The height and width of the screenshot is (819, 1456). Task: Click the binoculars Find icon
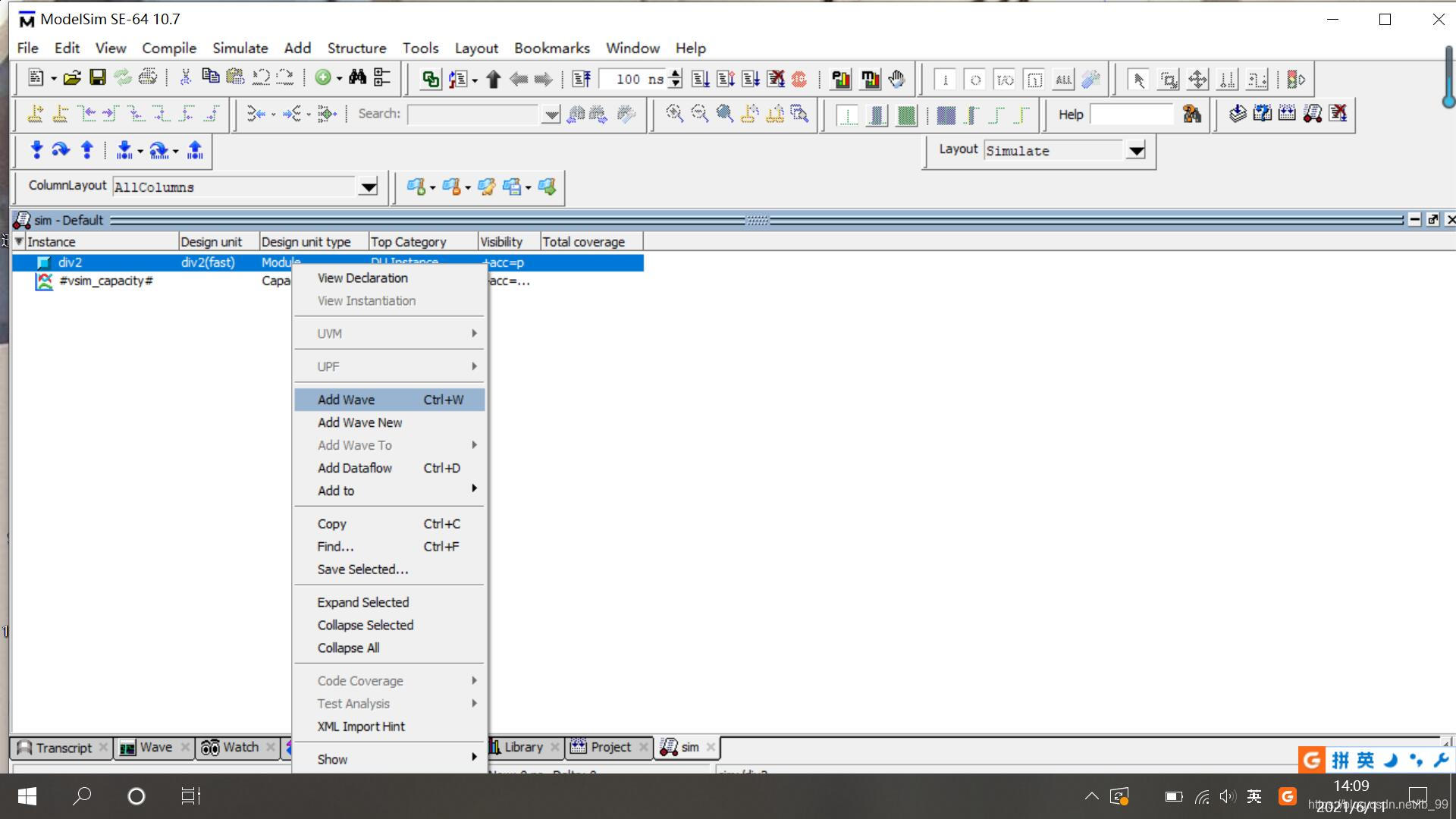click(x=357, y=78)
